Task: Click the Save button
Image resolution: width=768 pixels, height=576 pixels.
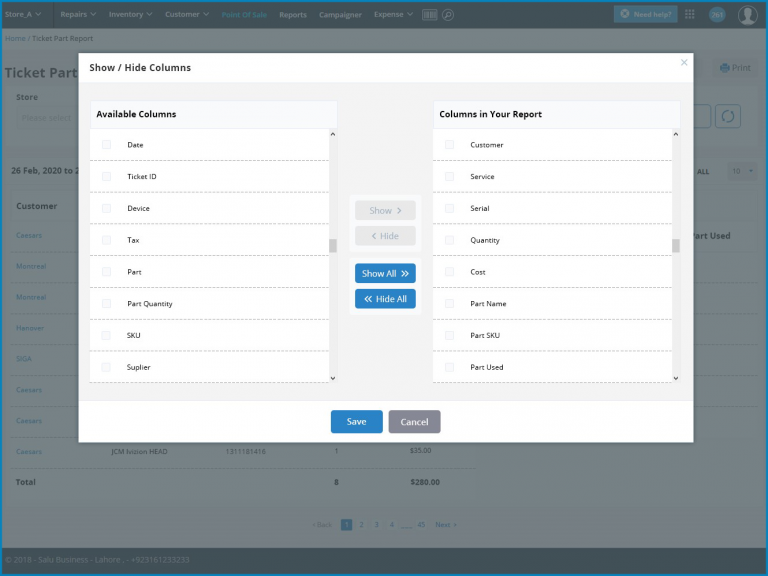Action: coord(356,422)
